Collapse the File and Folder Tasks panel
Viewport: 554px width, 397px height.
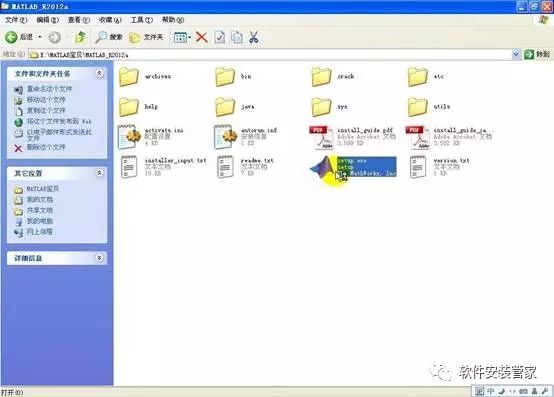99,73
